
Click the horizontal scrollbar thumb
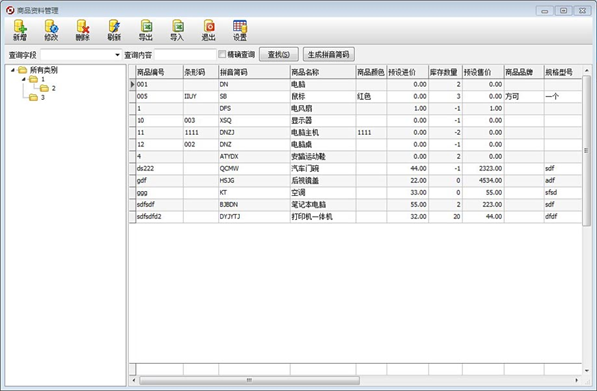click(x=249, y=380)
